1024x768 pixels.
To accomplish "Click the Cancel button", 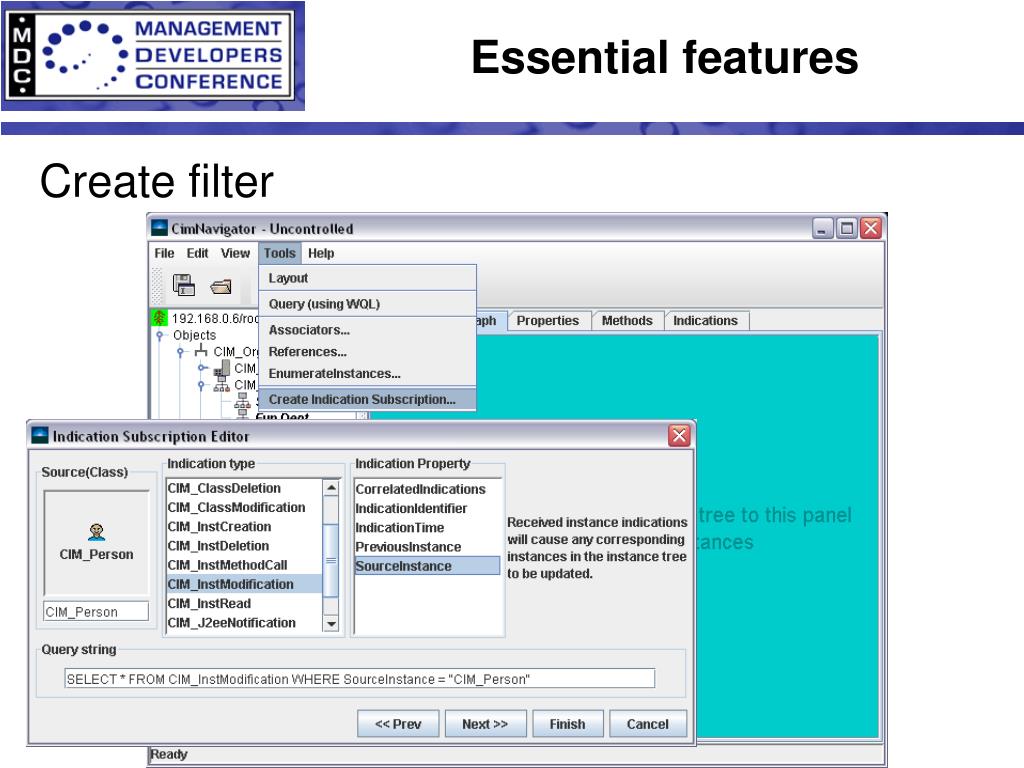I will point(648,724).
